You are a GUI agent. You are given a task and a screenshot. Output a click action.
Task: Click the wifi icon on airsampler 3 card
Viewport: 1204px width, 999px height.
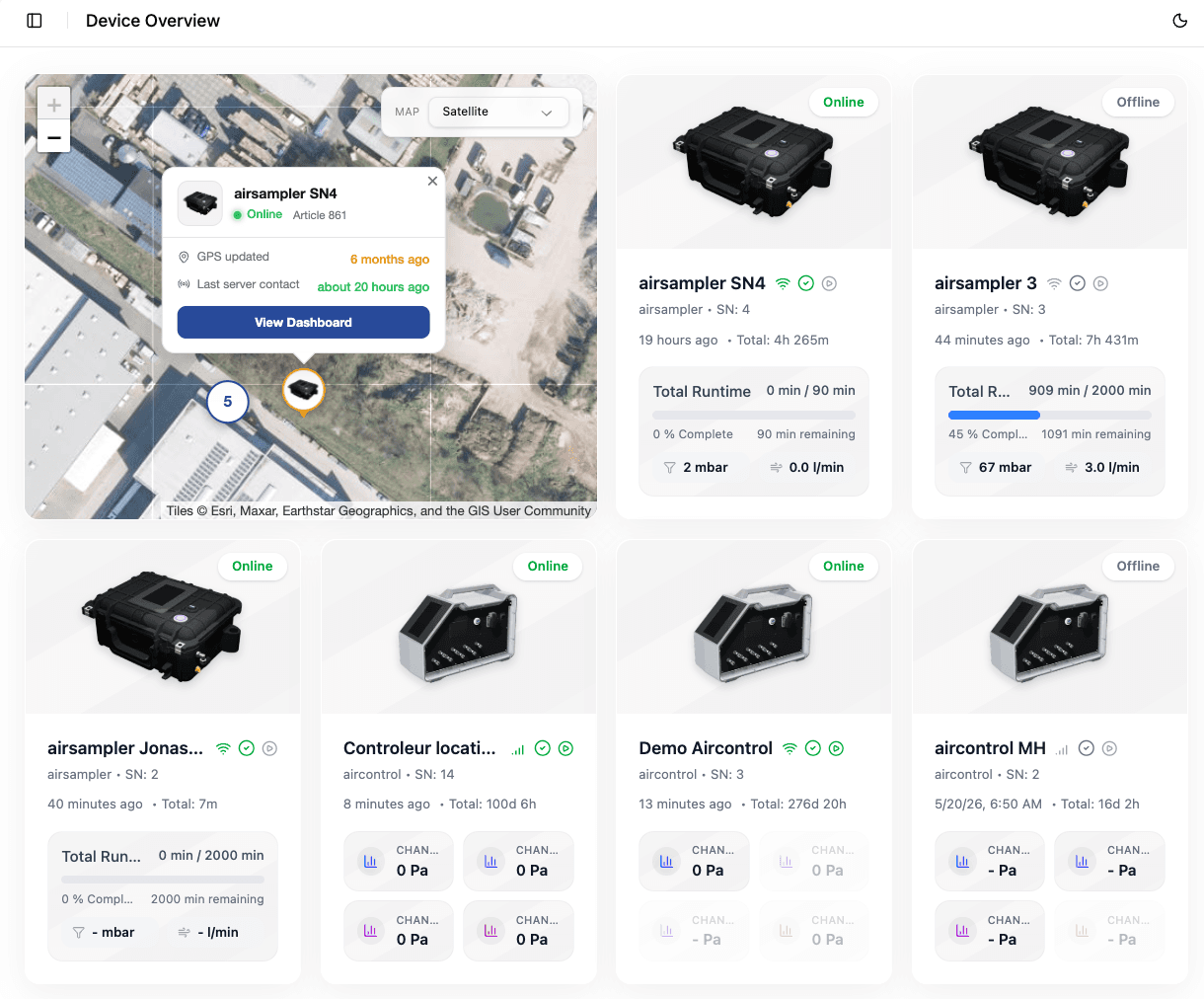(1054, 283)
